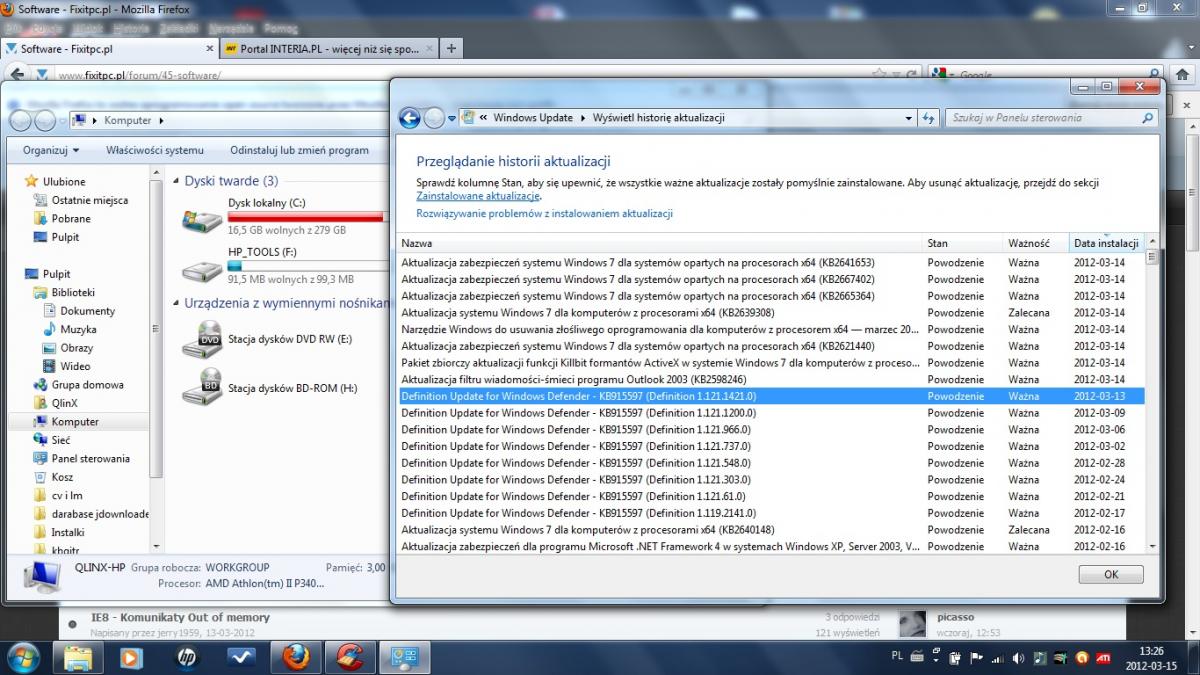The image size is (1200, 675).
Task: Click the refresh button beside Windows Update address bar
Action: [928, 118]
